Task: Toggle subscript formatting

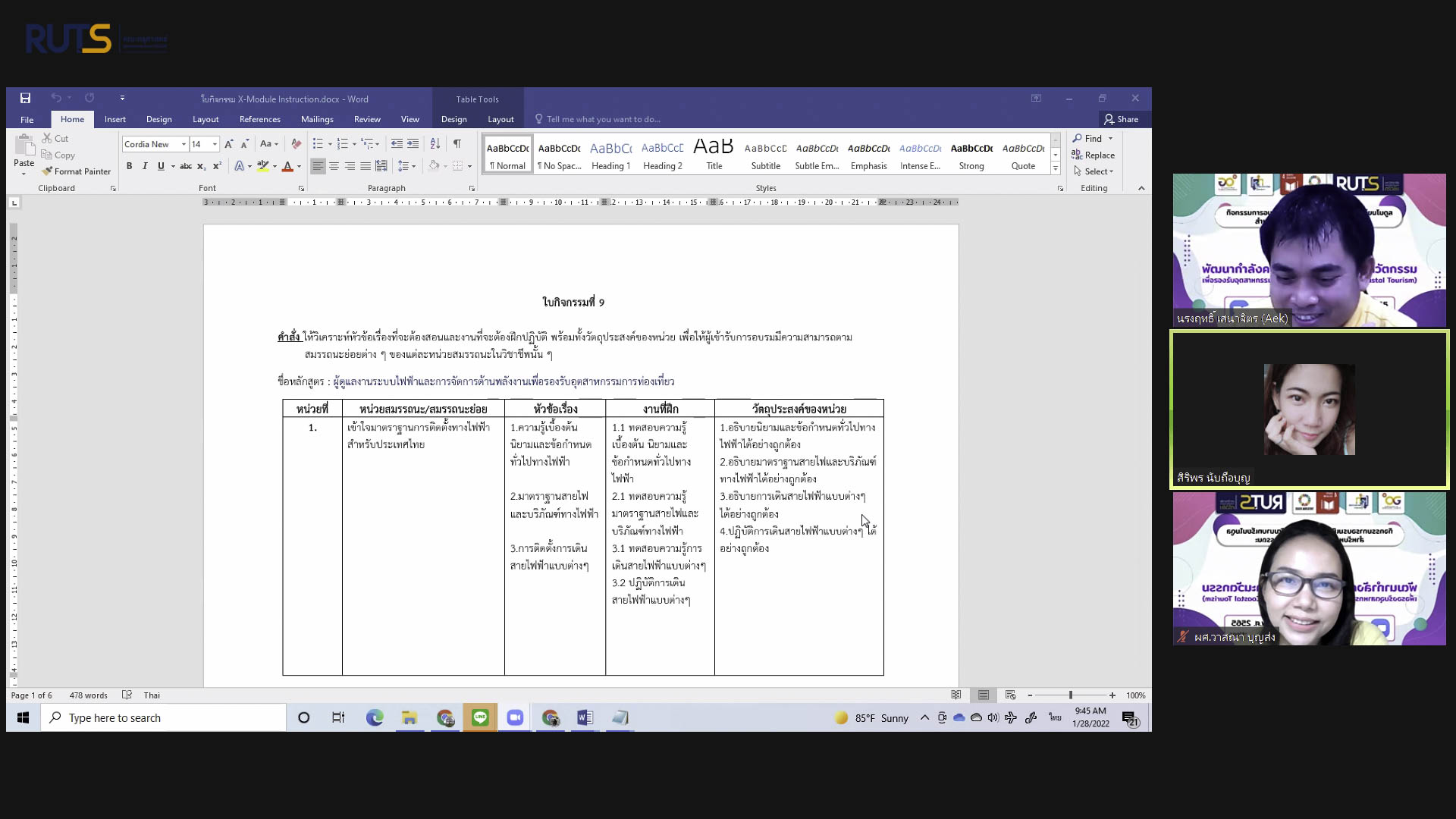Action: coord(201,166)
